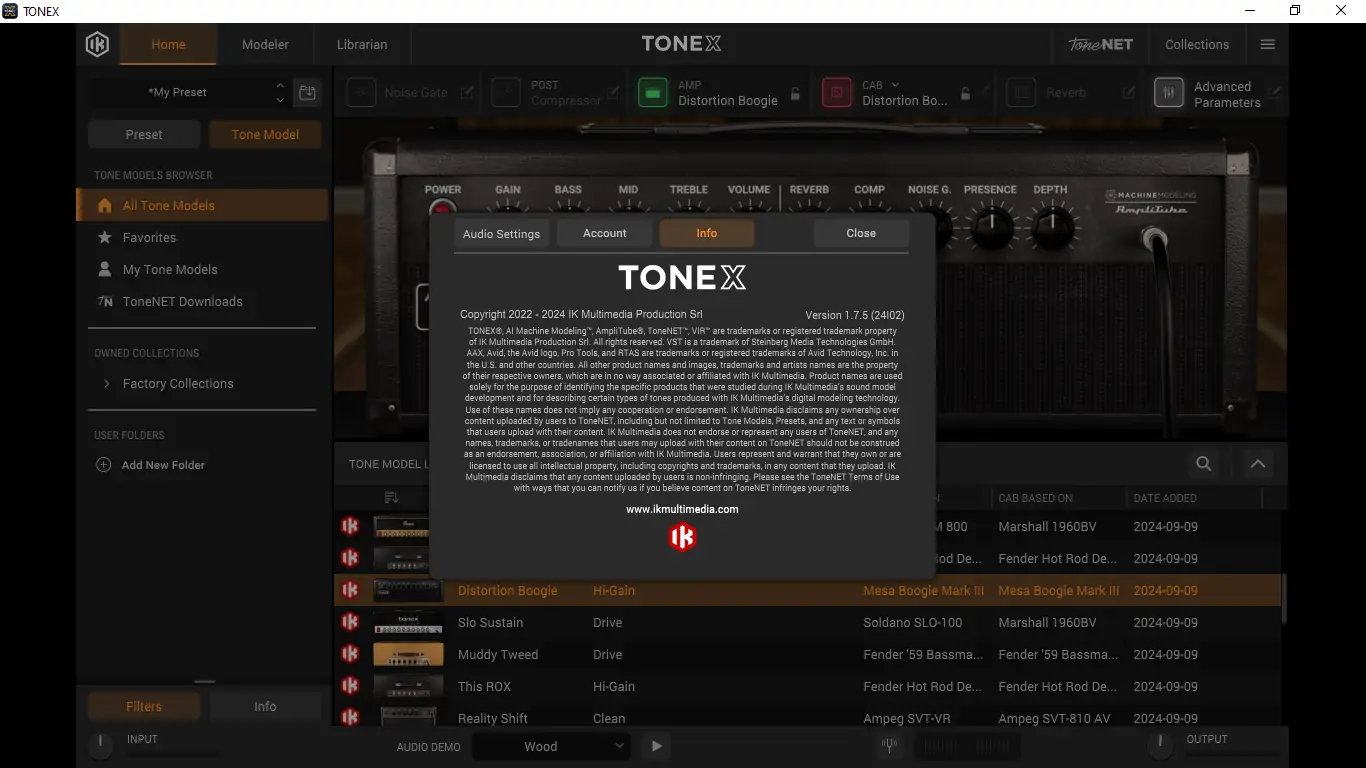Show the Filters panel

pos(144,706)
